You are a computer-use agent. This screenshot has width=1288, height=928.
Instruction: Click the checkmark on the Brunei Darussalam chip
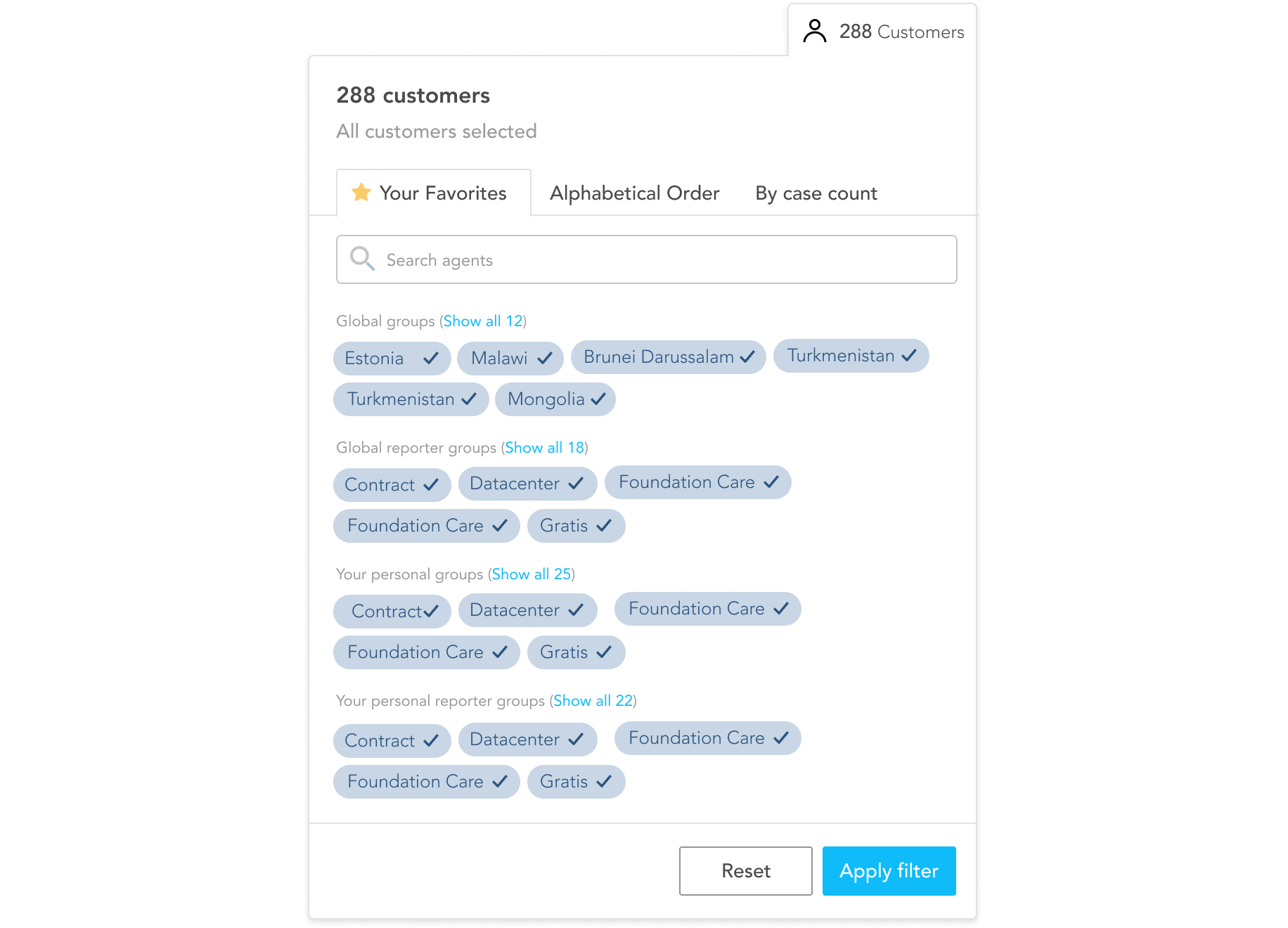click(747, 357)
